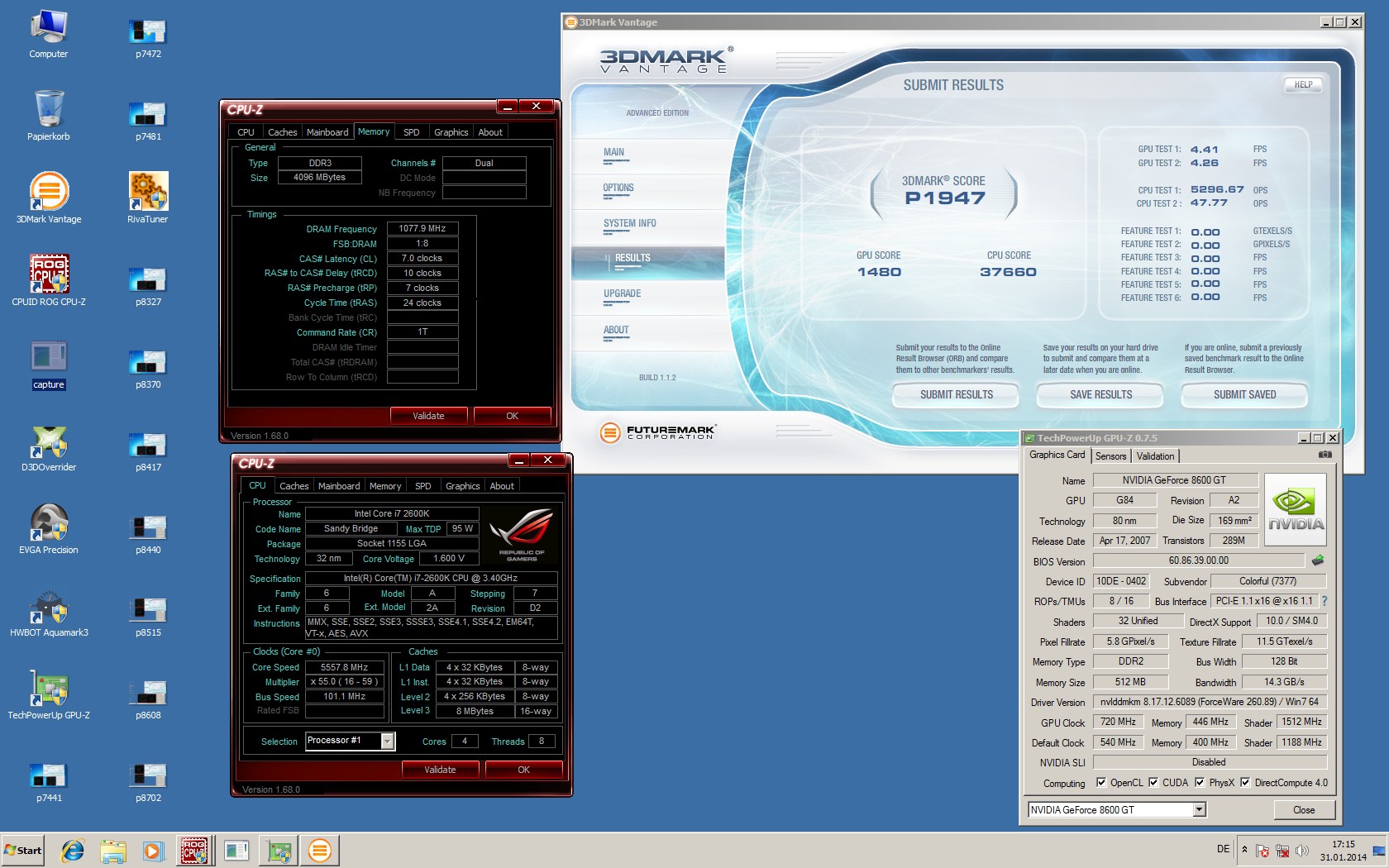Open the p8608 screenshot file

tap(149, 699)
